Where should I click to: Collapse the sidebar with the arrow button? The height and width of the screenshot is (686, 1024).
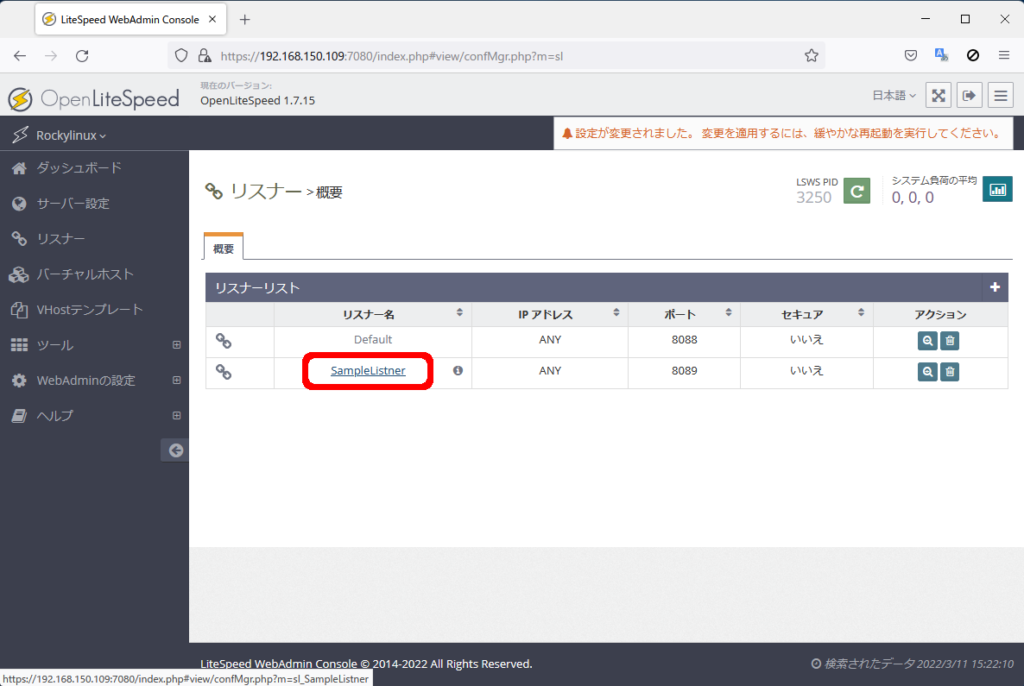tap(175, 451)
